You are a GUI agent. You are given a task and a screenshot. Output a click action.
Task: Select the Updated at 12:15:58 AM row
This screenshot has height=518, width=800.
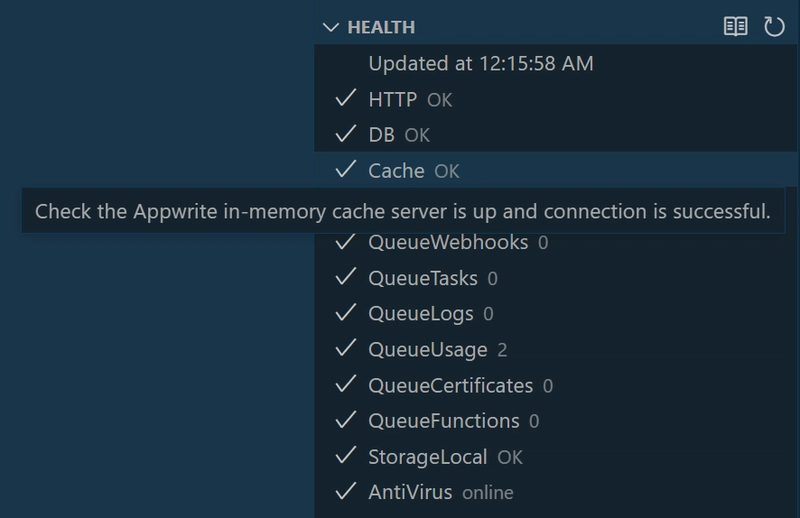[x=481, y=64]
